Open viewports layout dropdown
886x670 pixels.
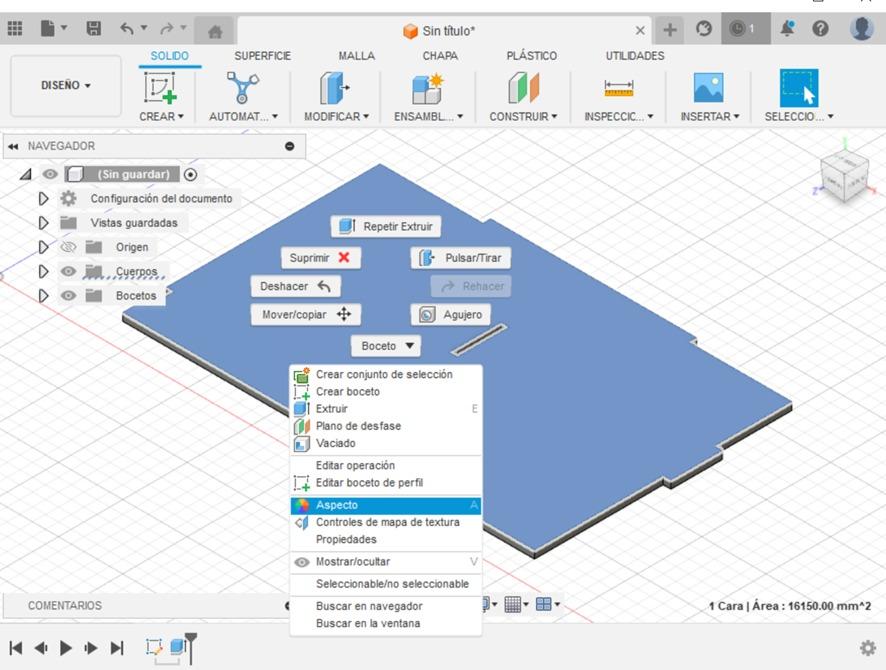[x=548, y=604]
